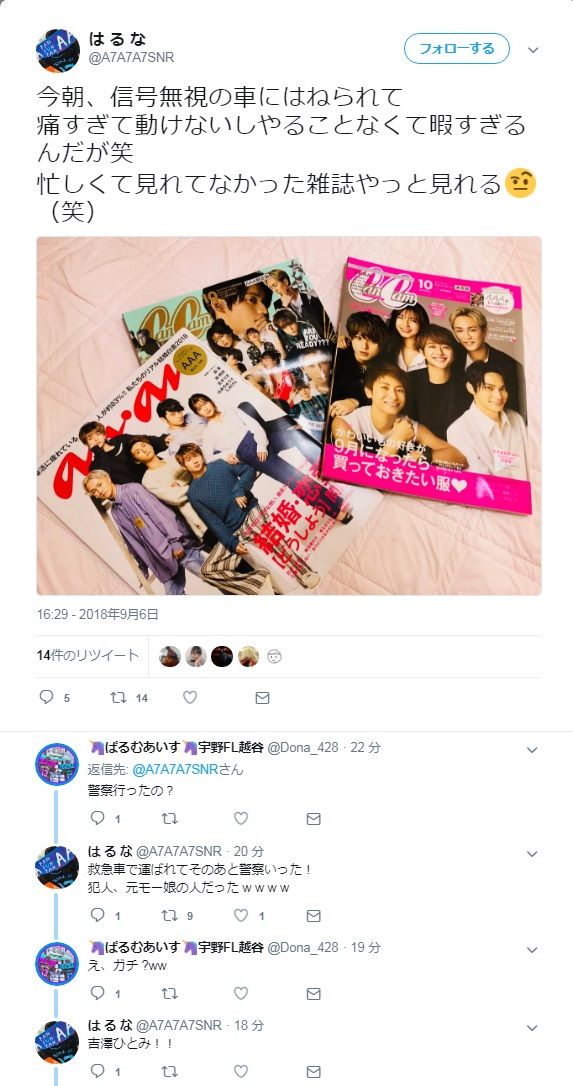
Task: Open the 14件のリツイート retweet list
Action: (x=88, y=655)
